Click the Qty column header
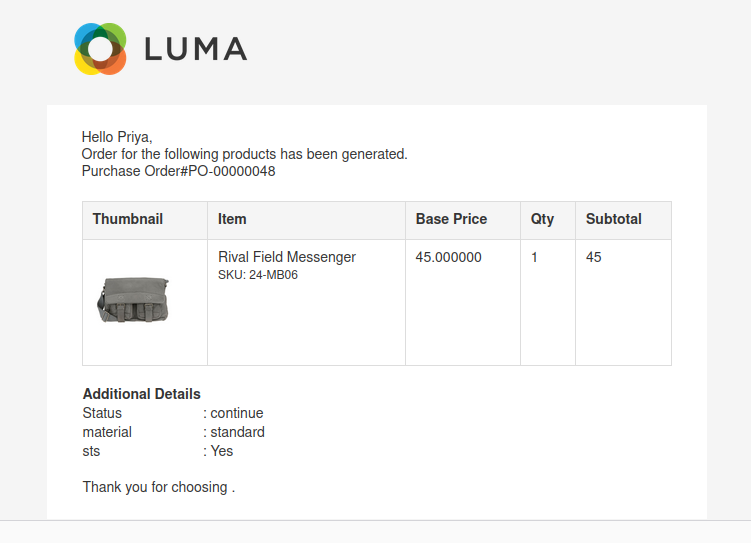Screen dimensions: 751x543 pos(542,219)
